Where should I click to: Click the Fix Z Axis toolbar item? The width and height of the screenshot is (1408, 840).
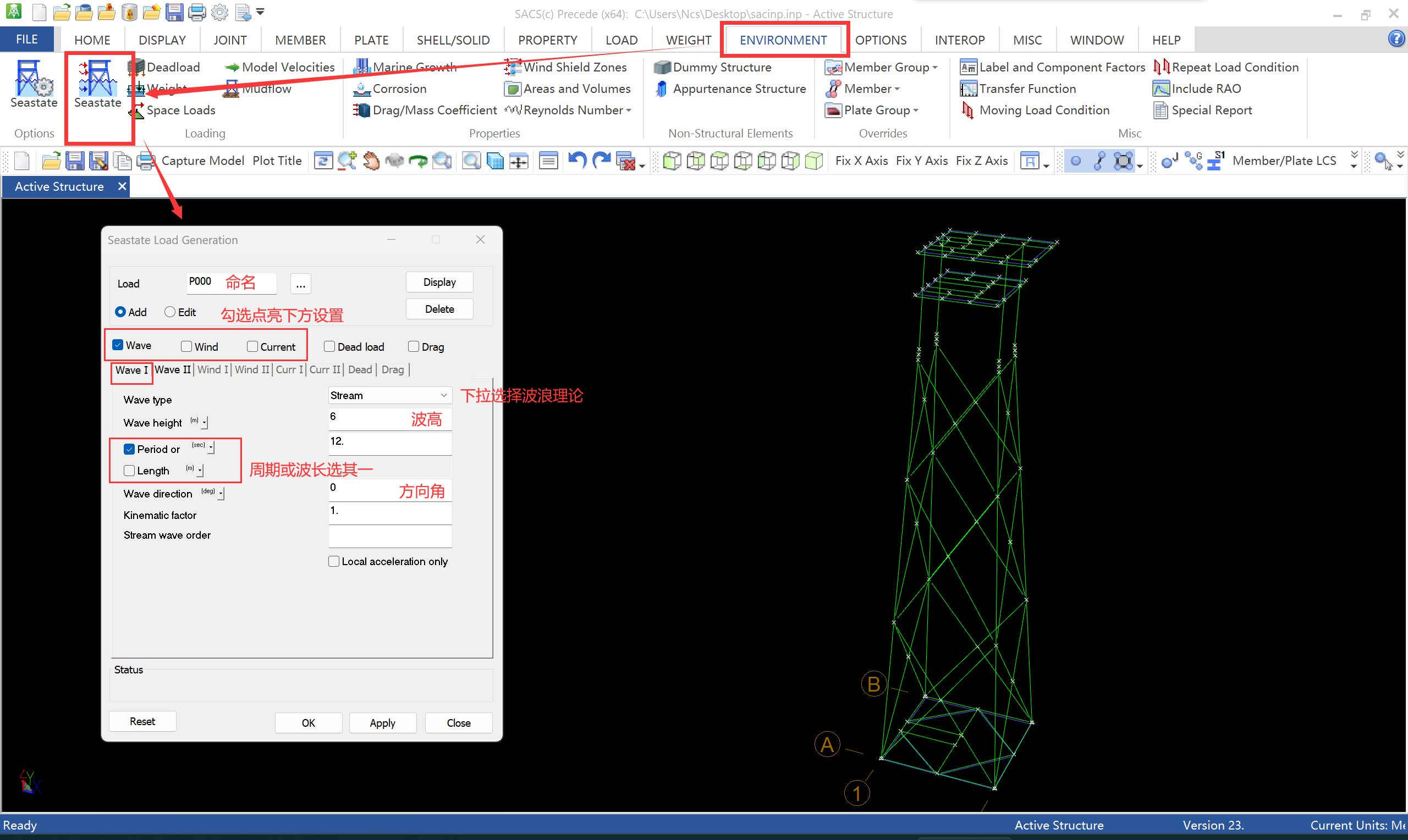click(981, 161)
